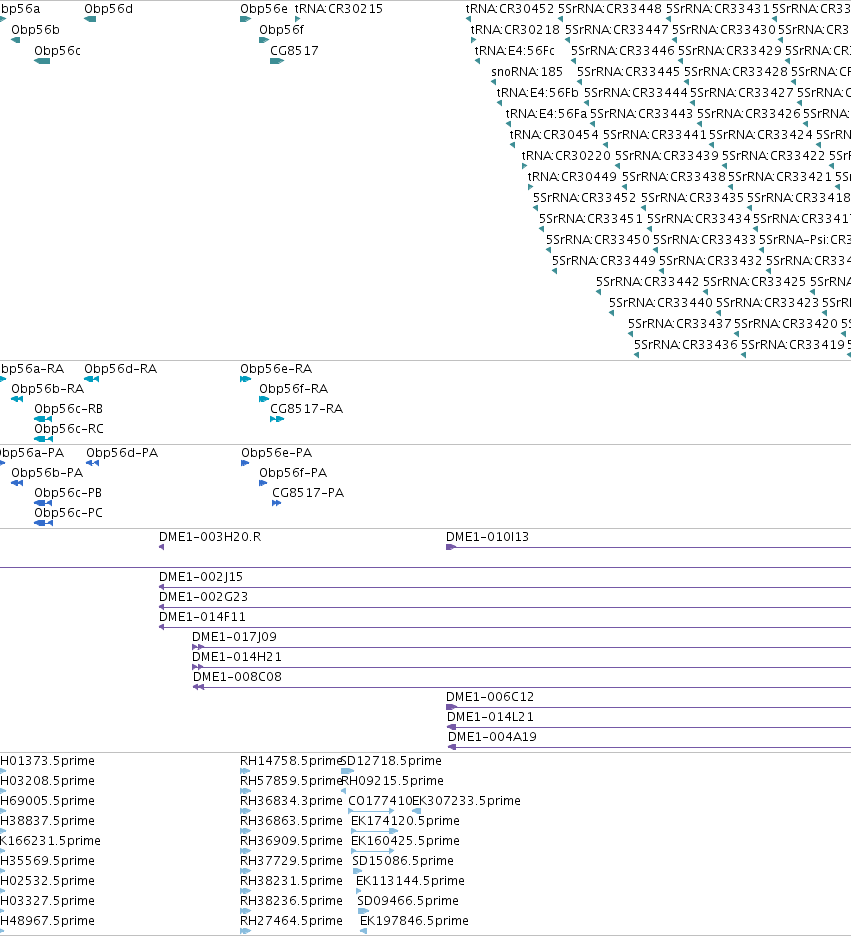Select the tRNA:CR30220 label

[x=566, y=156]
